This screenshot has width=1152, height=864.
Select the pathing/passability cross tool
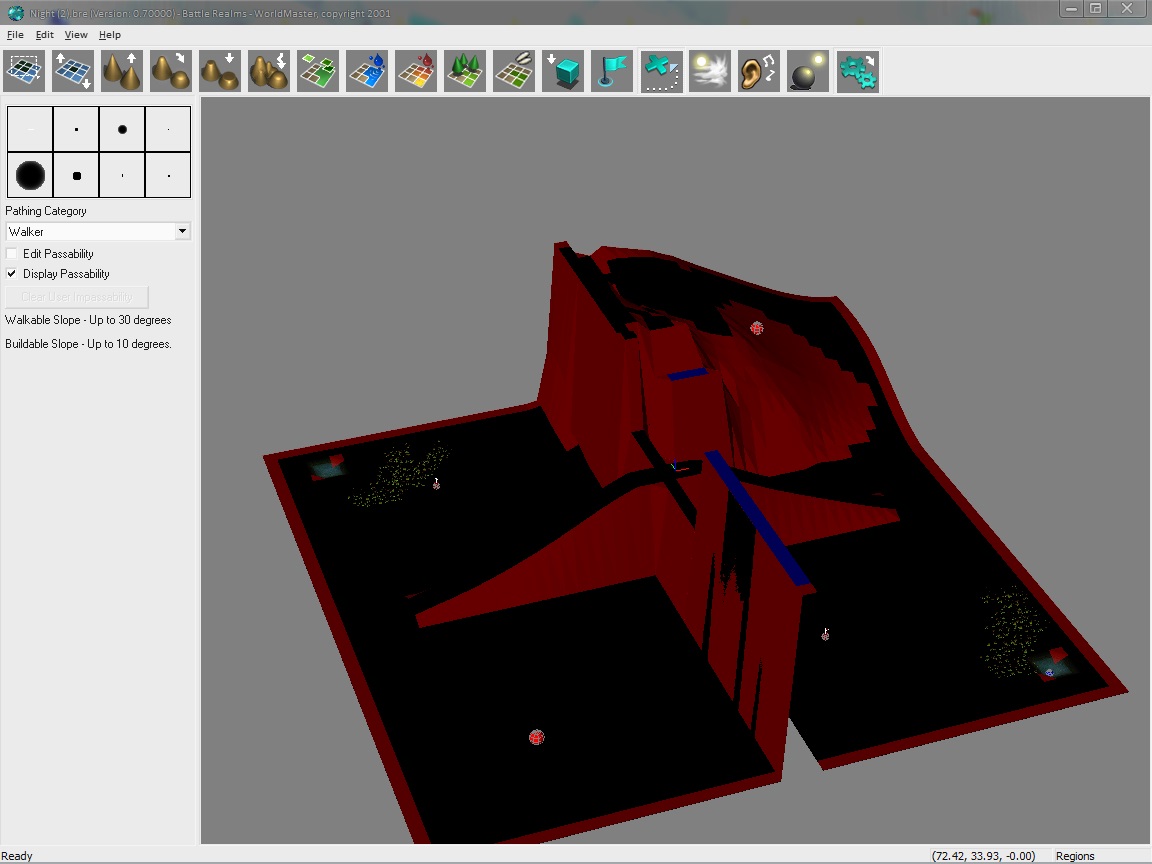pos(661,71)
